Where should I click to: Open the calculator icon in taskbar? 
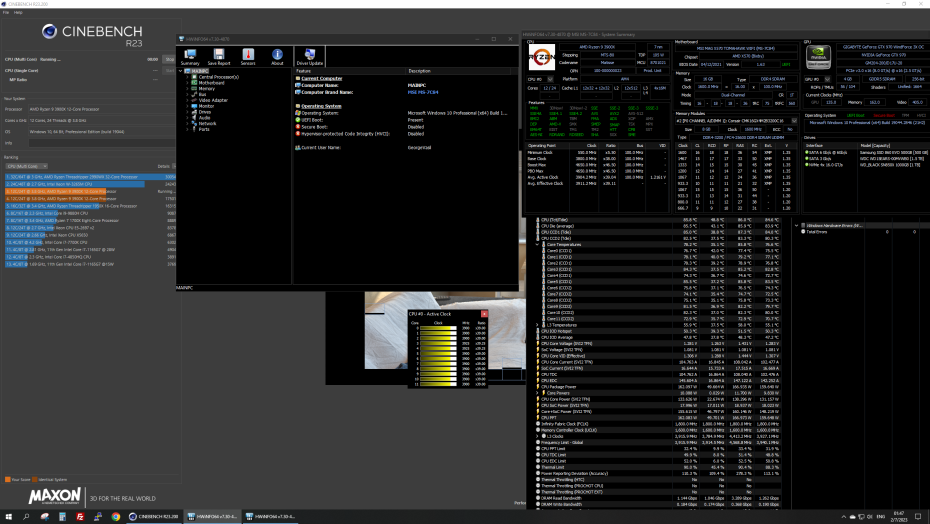tap(62, 516)
